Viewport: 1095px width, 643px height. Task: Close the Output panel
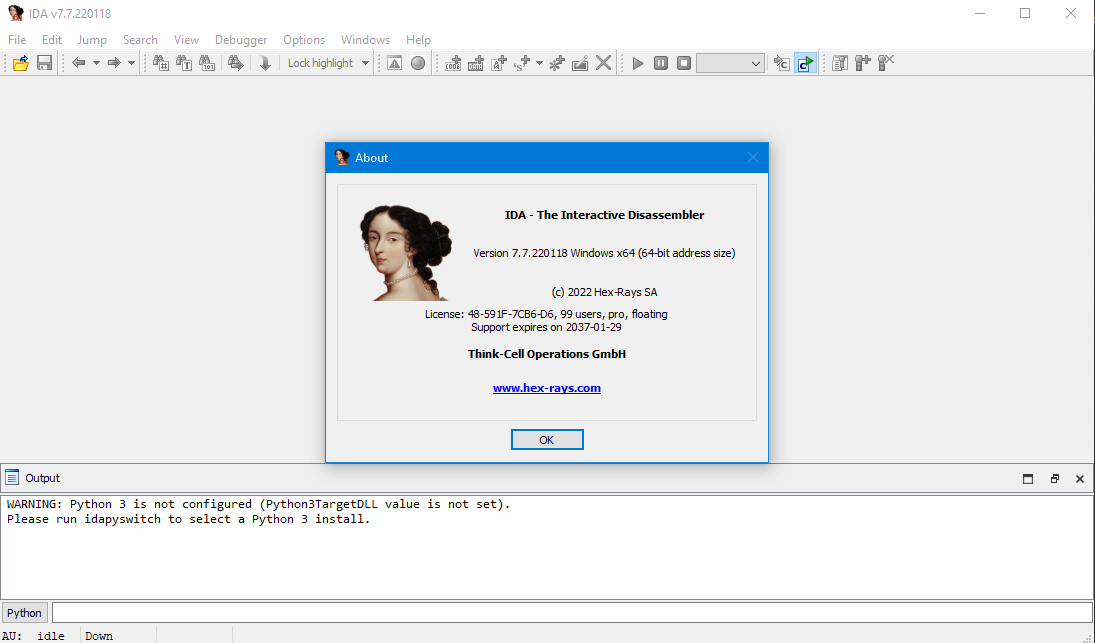click(x=1080, y=478)
